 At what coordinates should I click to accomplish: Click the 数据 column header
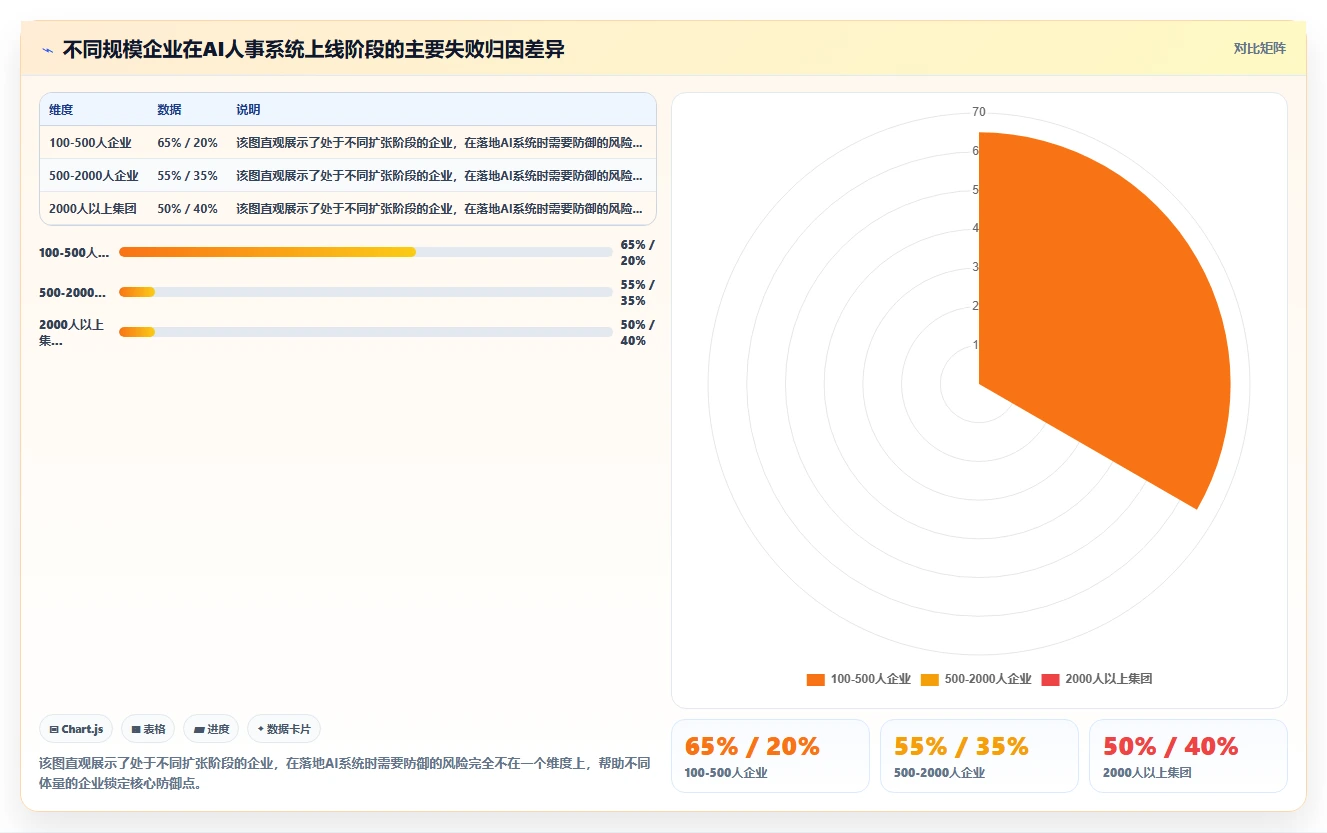169,110
